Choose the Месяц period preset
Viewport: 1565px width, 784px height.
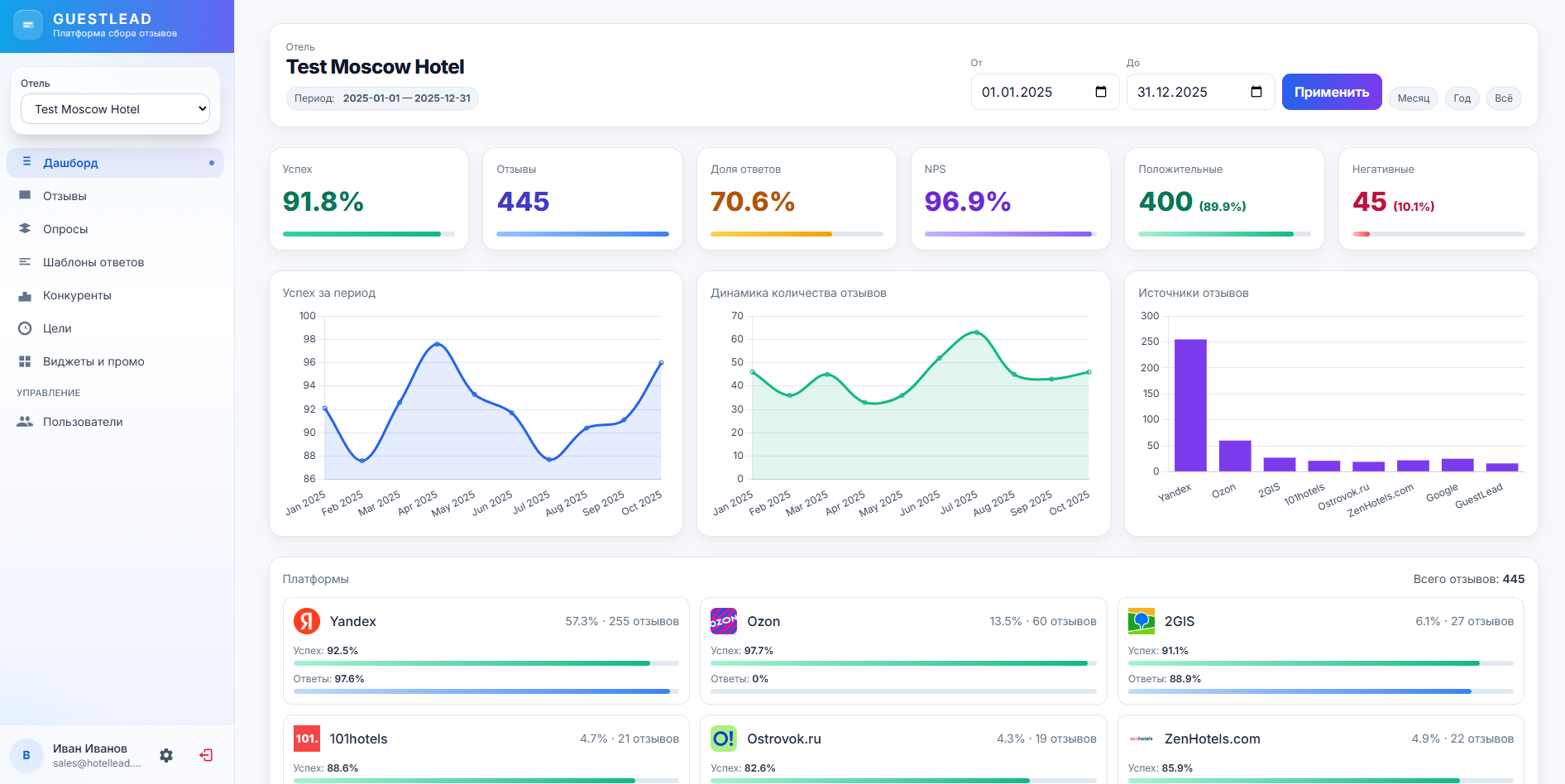click(x=1413, y=98)
